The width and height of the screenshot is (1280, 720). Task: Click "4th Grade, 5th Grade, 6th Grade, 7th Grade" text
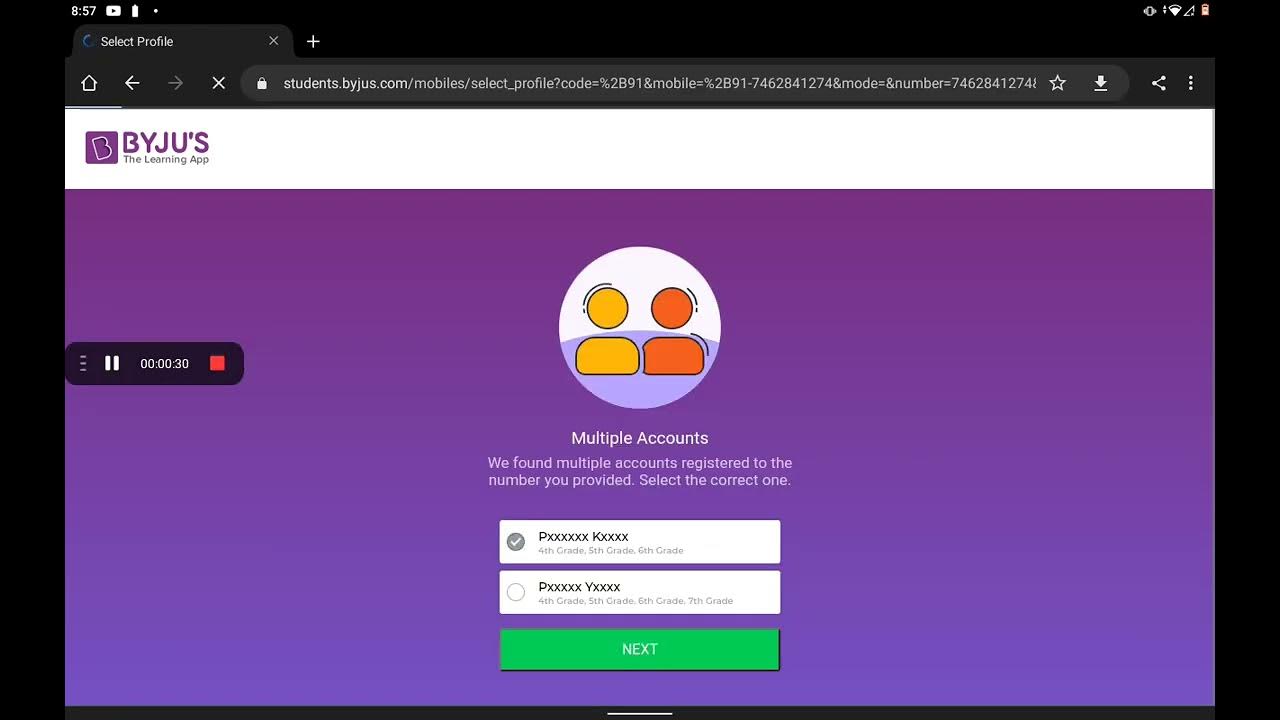click(635, 601)
